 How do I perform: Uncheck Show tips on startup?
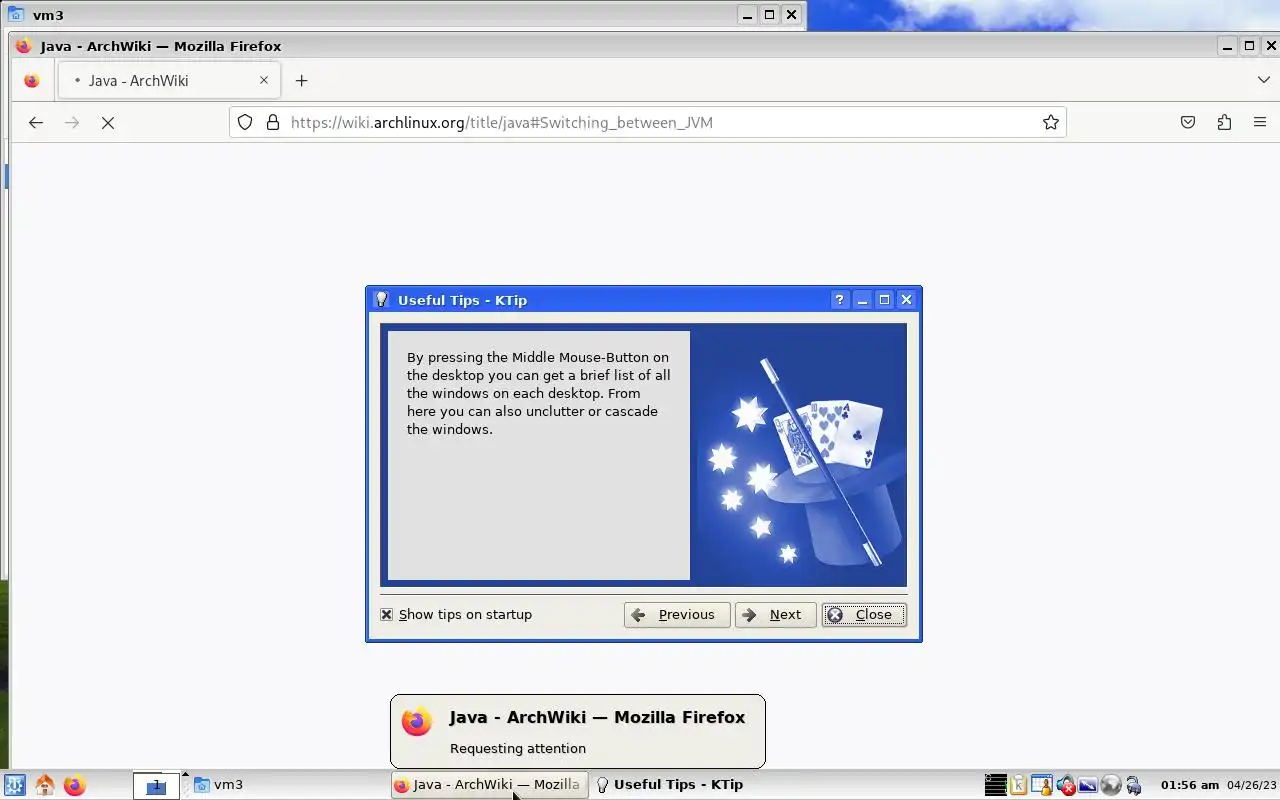point(387,614)
